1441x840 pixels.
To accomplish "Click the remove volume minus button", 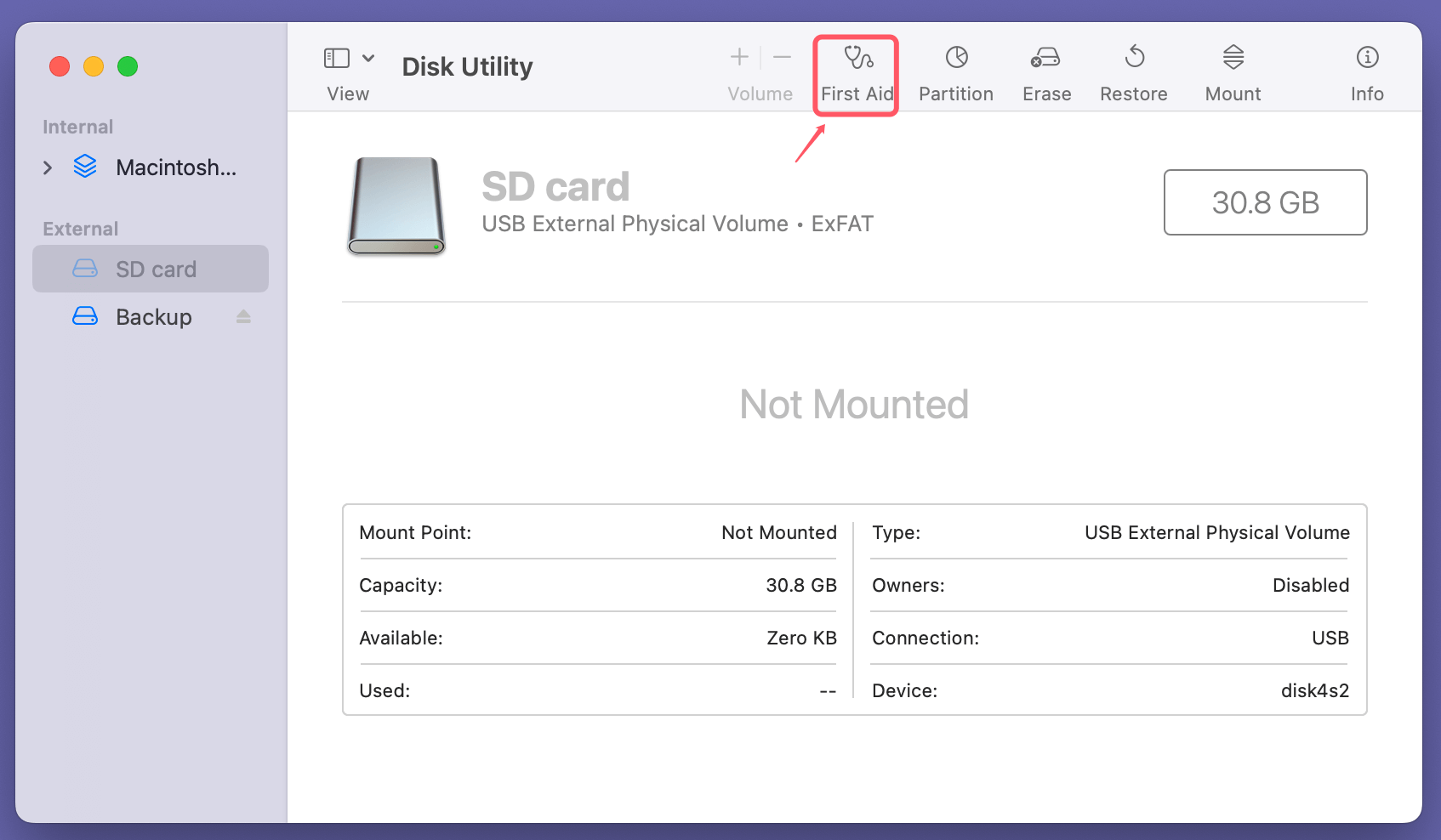I will tap(782, 58).
